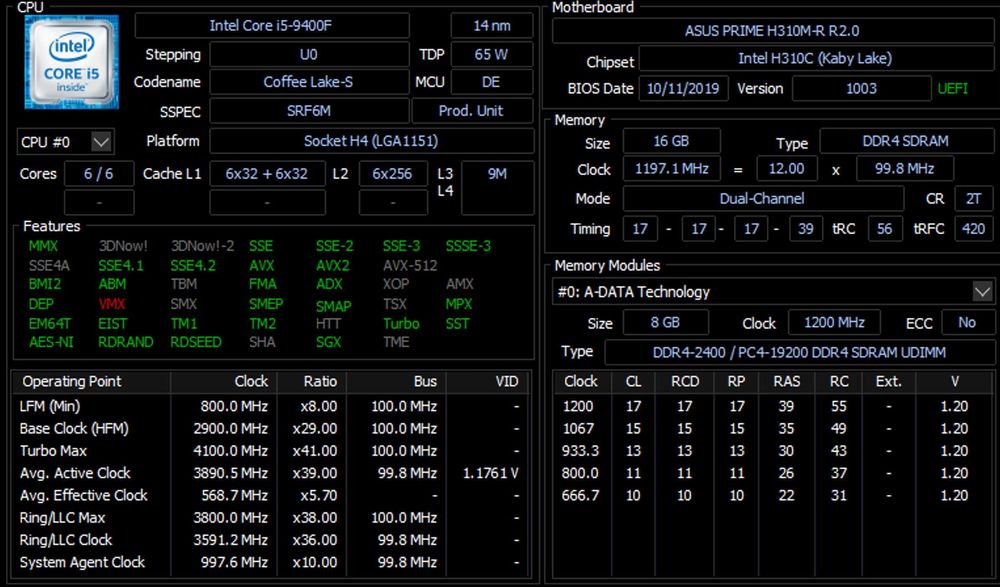Click the memory multiplier value 12.00
The image size is (1000, 587).
786,169
